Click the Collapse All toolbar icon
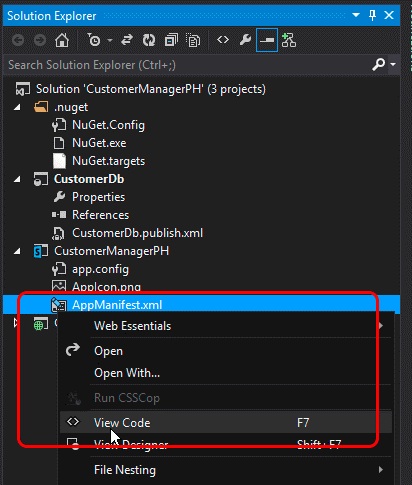Image resolution: width=412 pixels, height=485 pixels. click(x=171, y=40)
